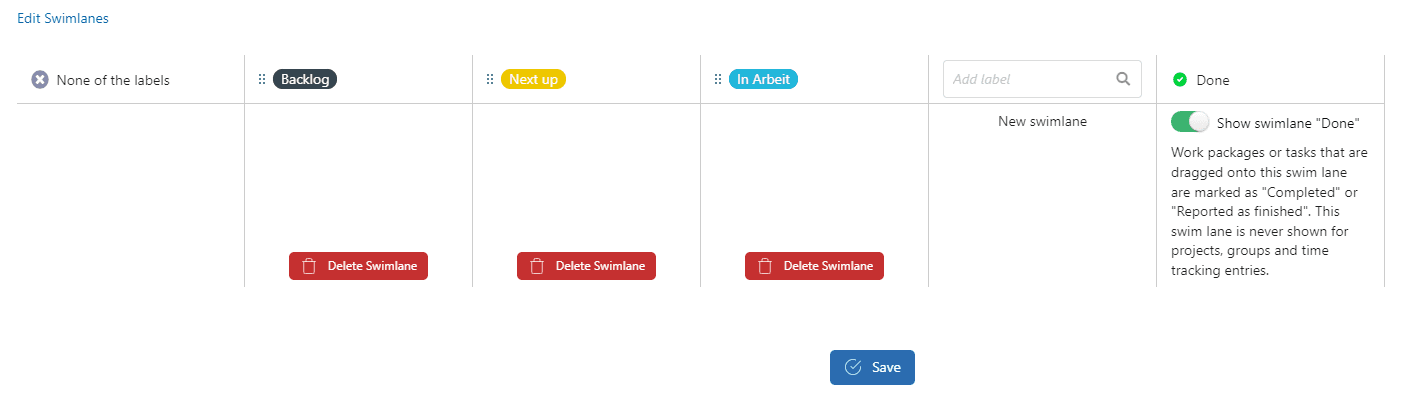Click the magnifier icon in Add label field

1123,79
